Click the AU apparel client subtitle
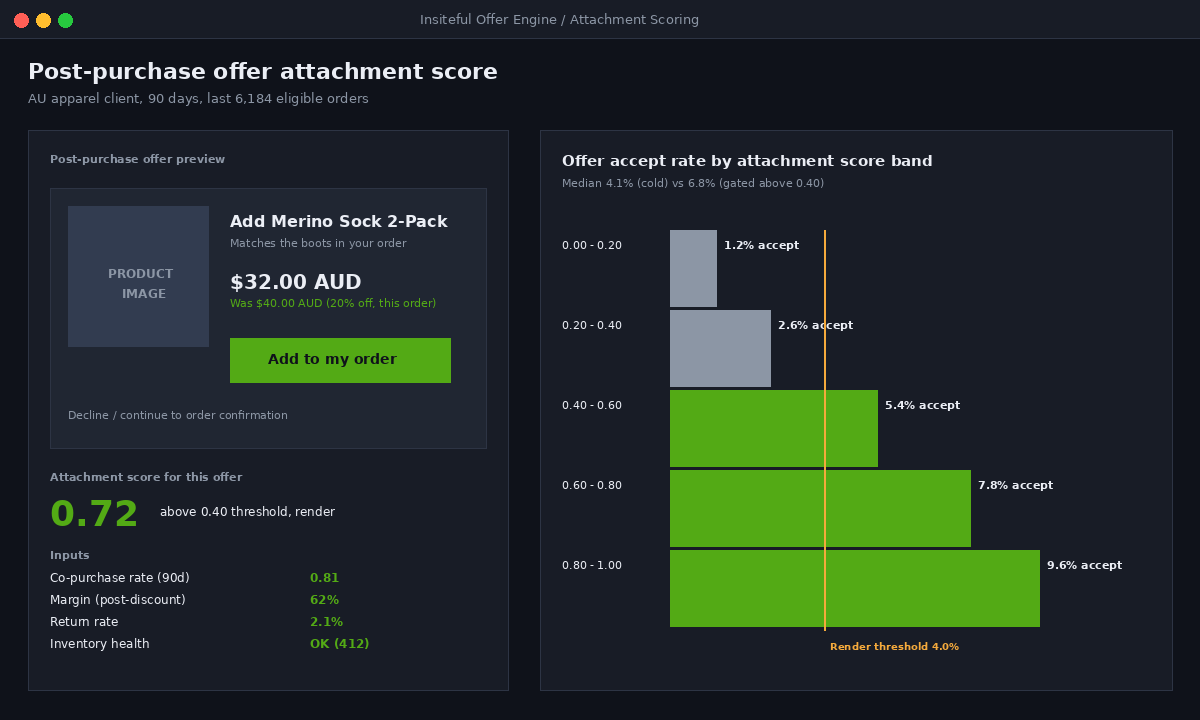The width and height of the screenshot is (1200, 720). click(198, 99)
